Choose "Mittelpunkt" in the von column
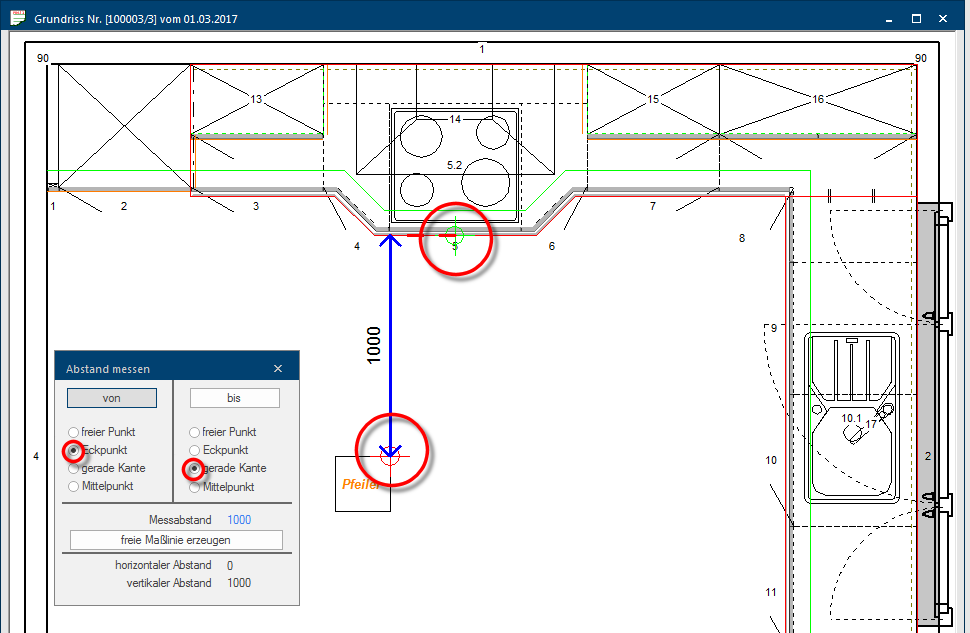The height and width of the screenshot is (633, 970). 73,486
